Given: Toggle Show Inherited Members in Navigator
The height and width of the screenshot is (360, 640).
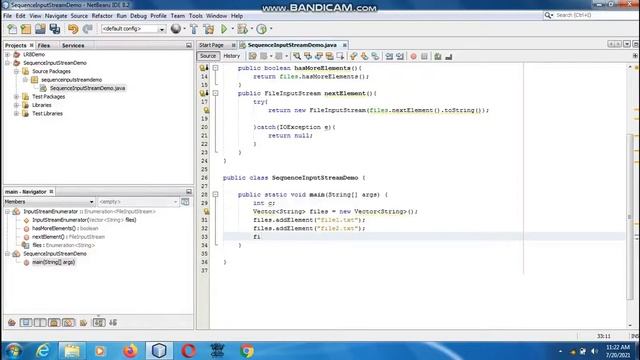Looking at the screenshot, I should point(12,322).
